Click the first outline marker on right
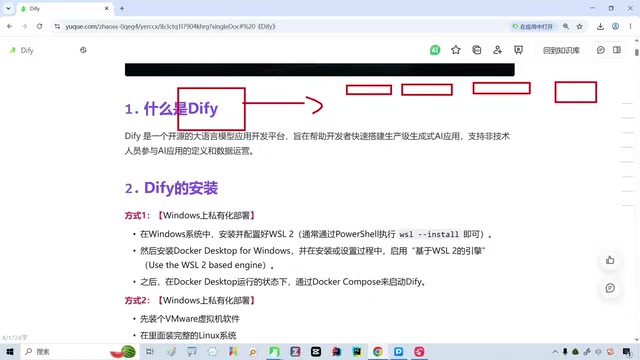 (x=627, y=104)
